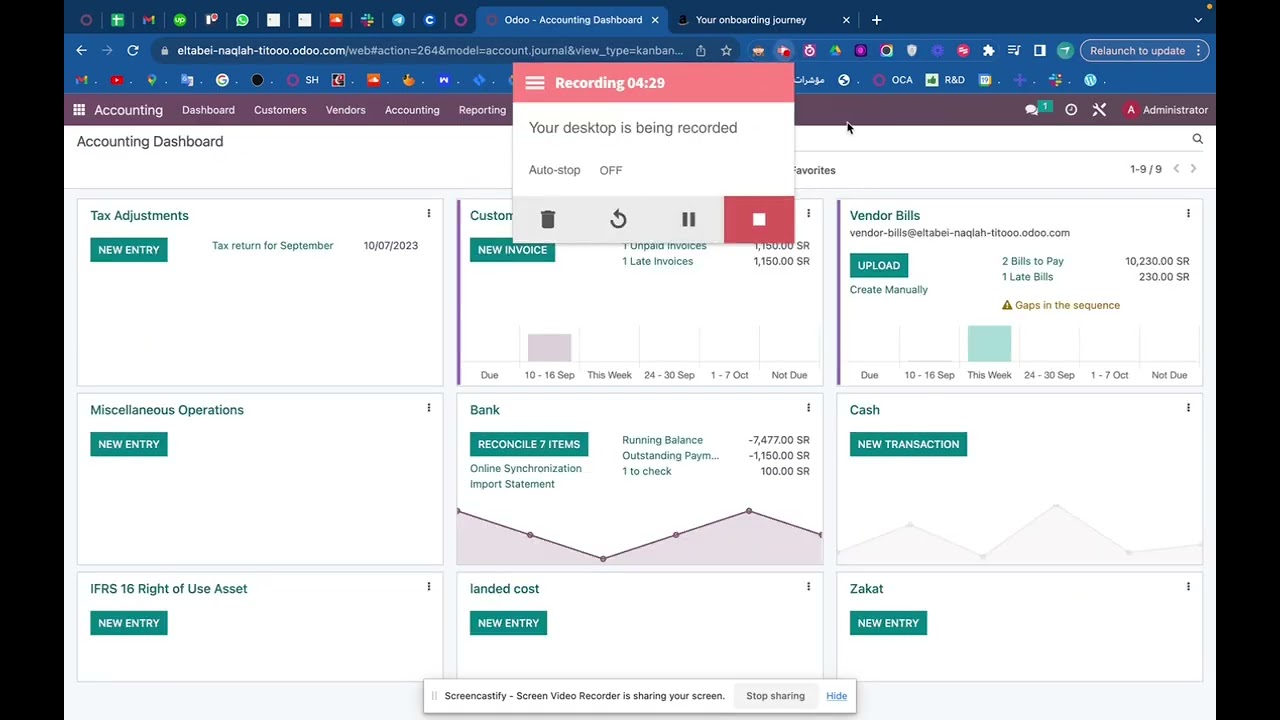Open the Customers menu

280,110
